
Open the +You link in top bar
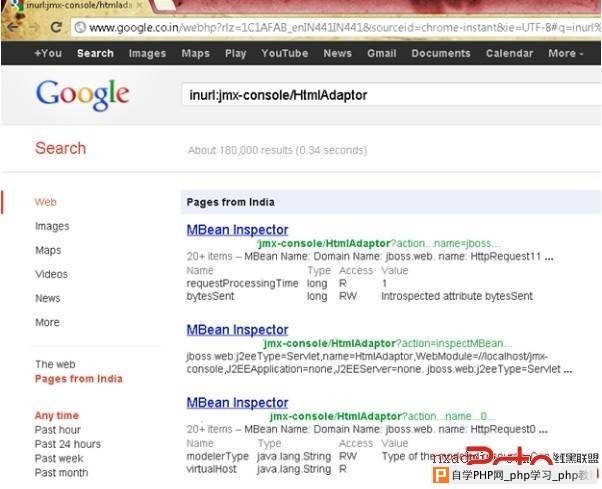[48, 53]
